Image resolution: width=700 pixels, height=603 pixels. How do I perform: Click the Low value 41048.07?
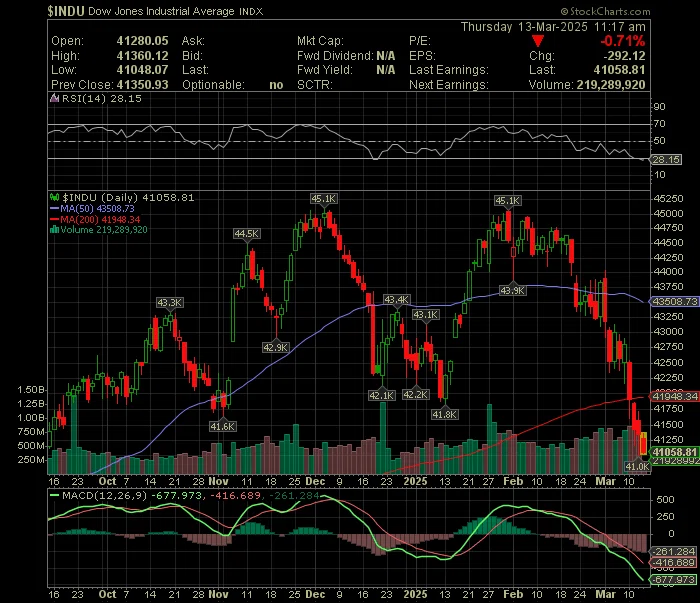tap(142, 70)
